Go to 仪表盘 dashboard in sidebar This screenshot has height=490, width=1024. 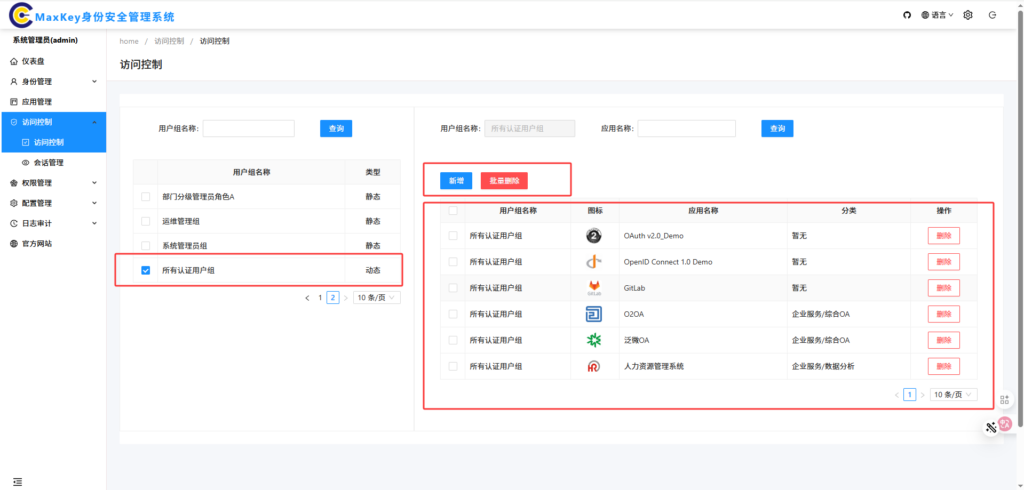point(36,61)
